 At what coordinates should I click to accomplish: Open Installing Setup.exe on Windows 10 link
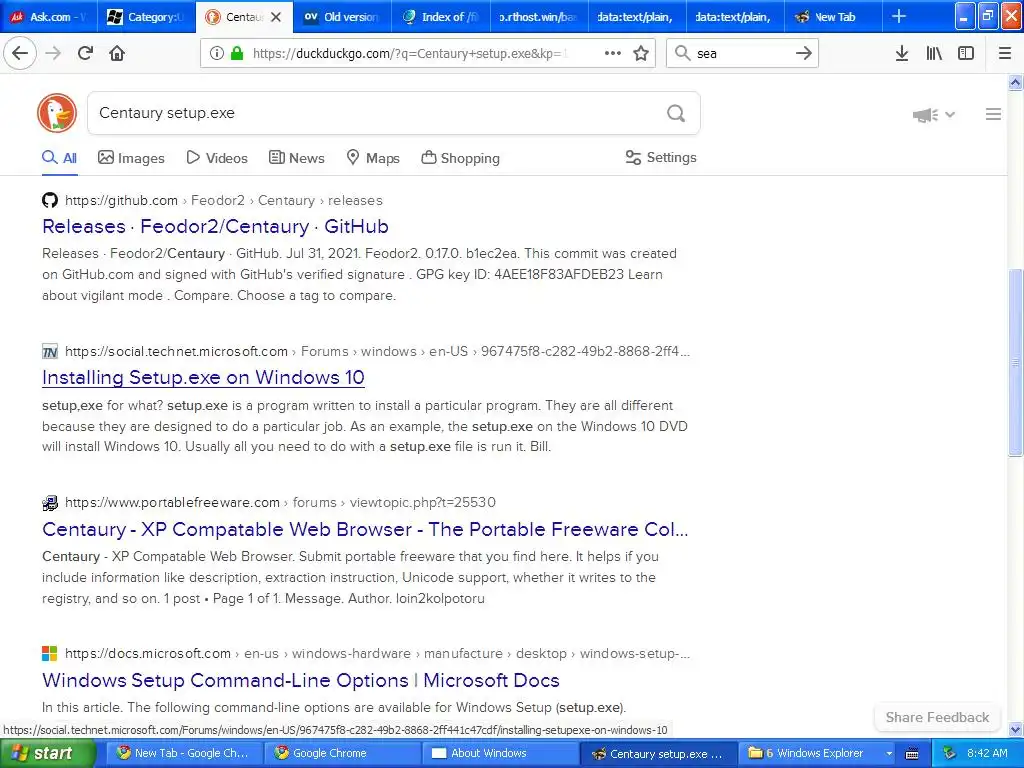[203, 377]
